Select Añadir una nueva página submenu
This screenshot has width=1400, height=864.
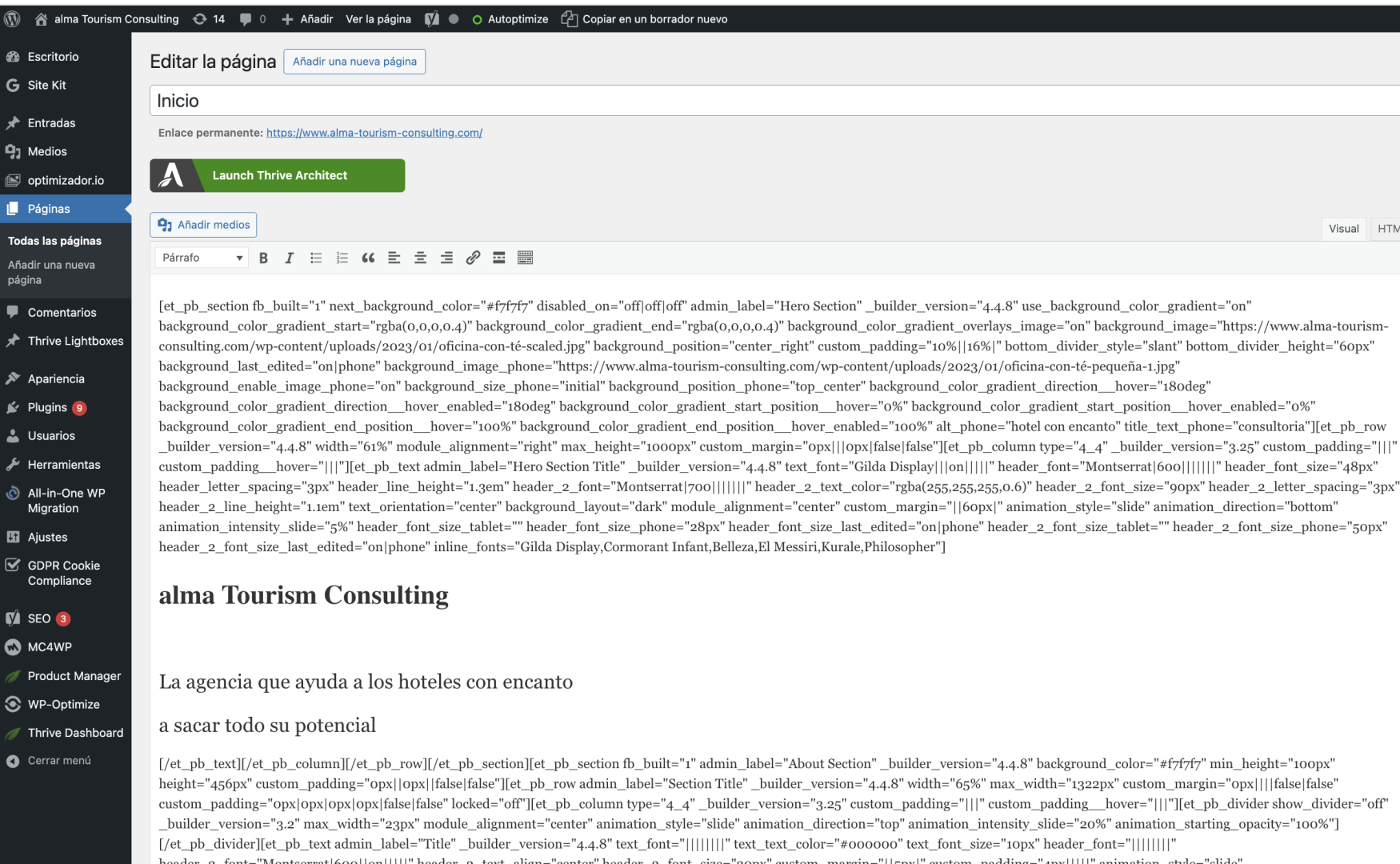[x=51, y=273]
